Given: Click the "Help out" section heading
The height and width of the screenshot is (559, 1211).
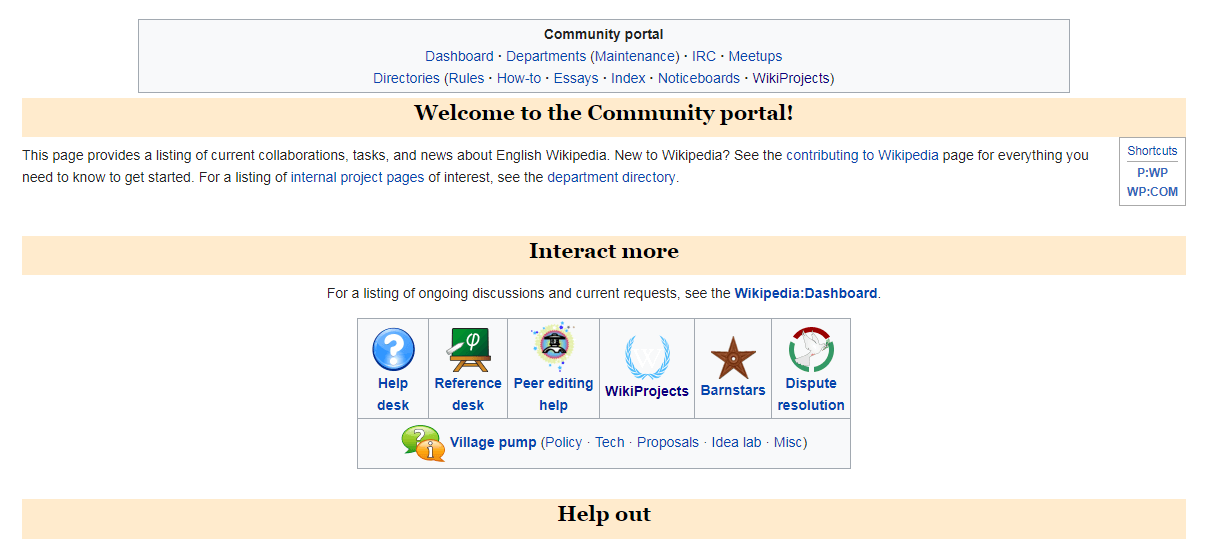Looking at the screenshot, I should pos(604,515).
